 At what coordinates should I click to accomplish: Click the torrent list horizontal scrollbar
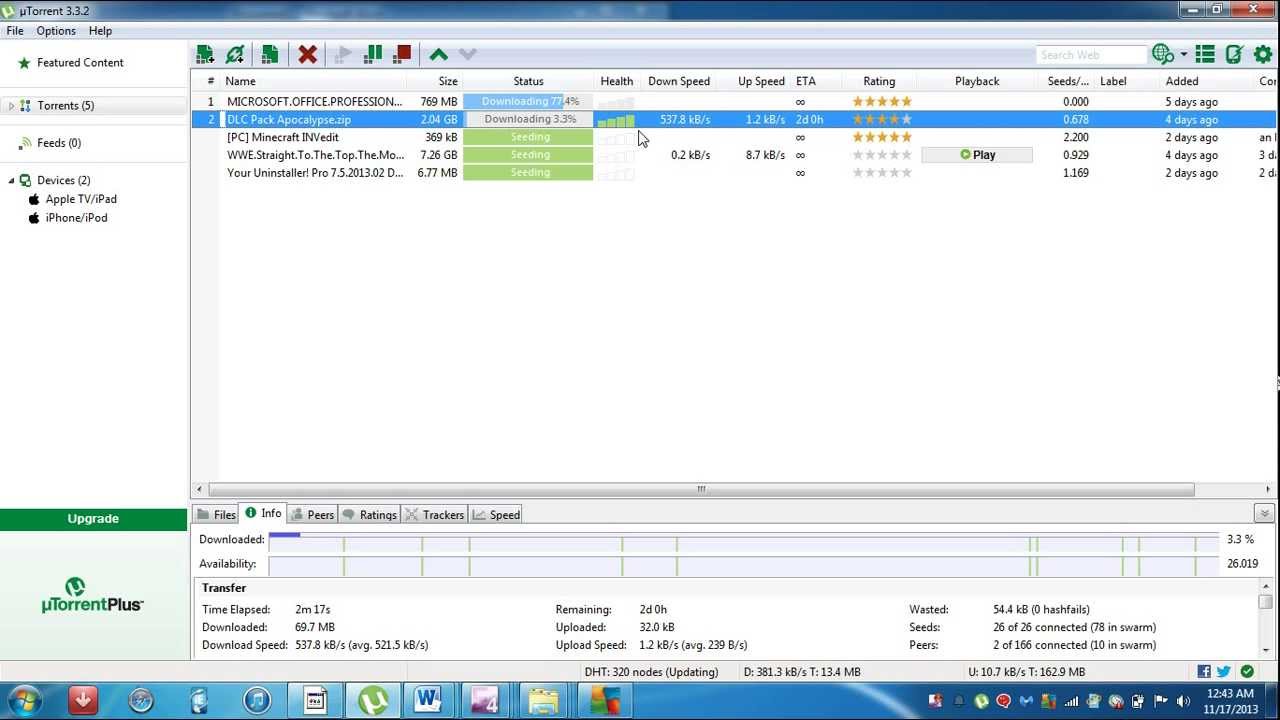(x=700, y=489)
